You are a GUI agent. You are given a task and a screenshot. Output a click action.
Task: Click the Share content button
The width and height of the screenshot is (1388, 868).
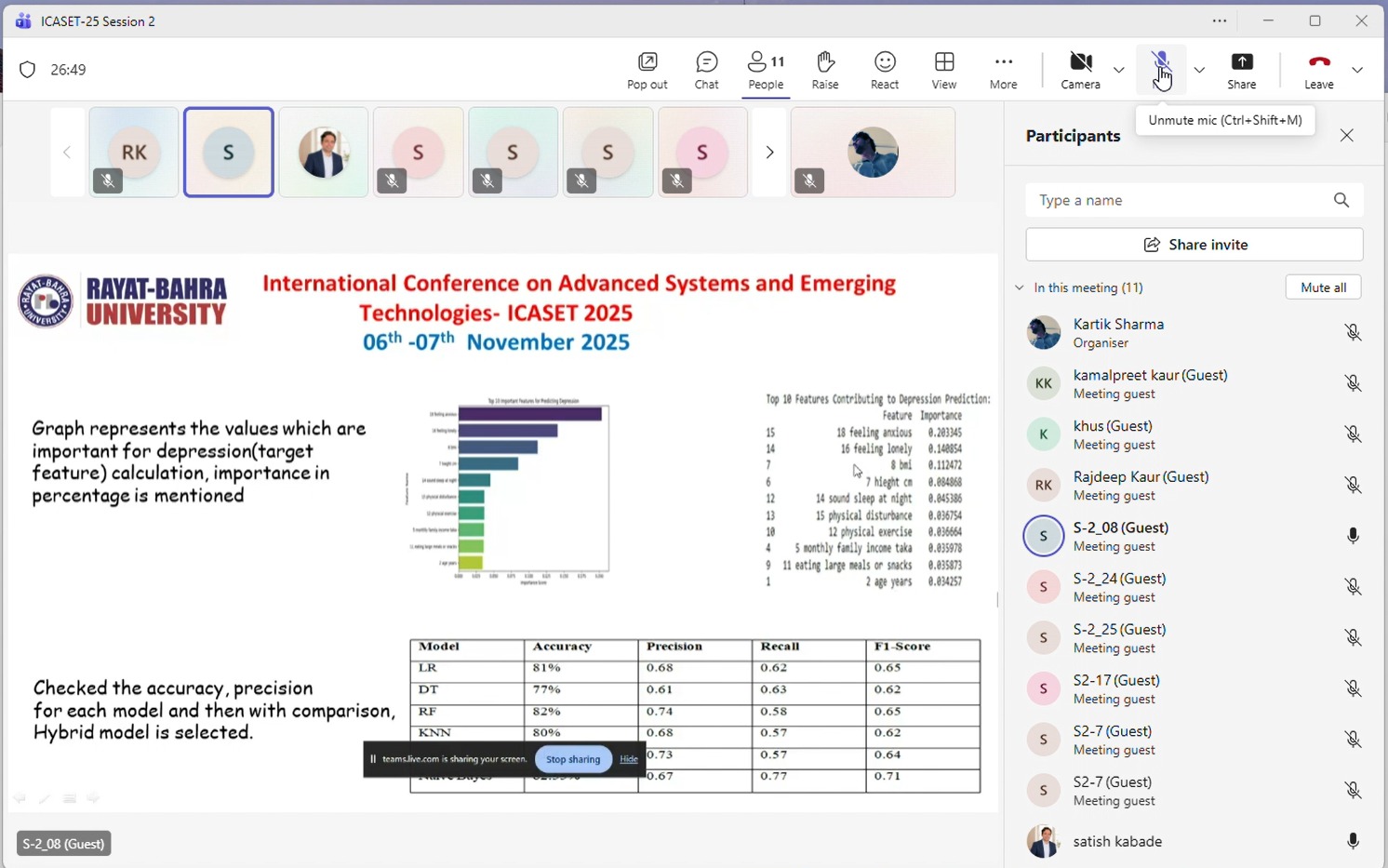tap(1241, 71)
